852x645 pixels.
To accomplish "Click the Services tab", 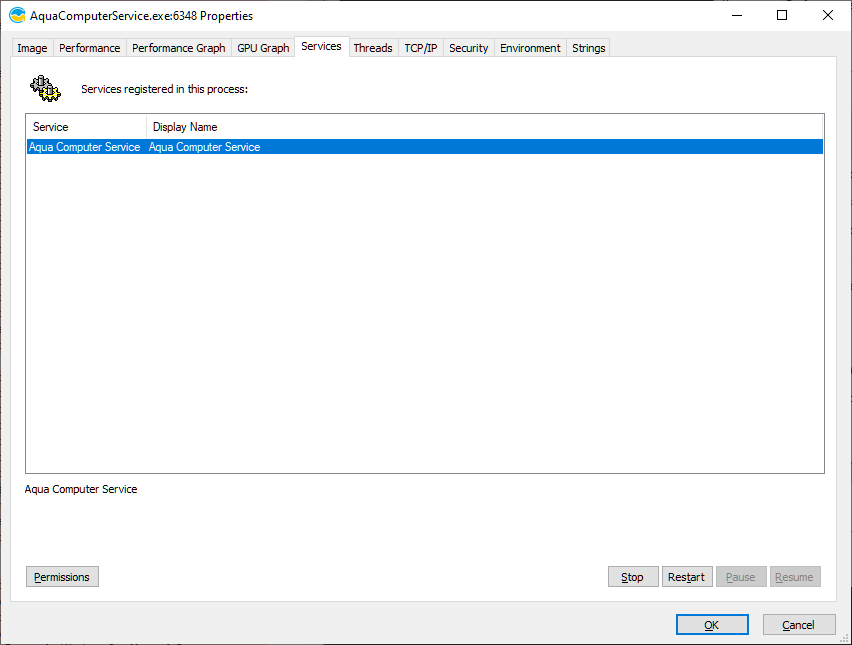I will 321,47.
